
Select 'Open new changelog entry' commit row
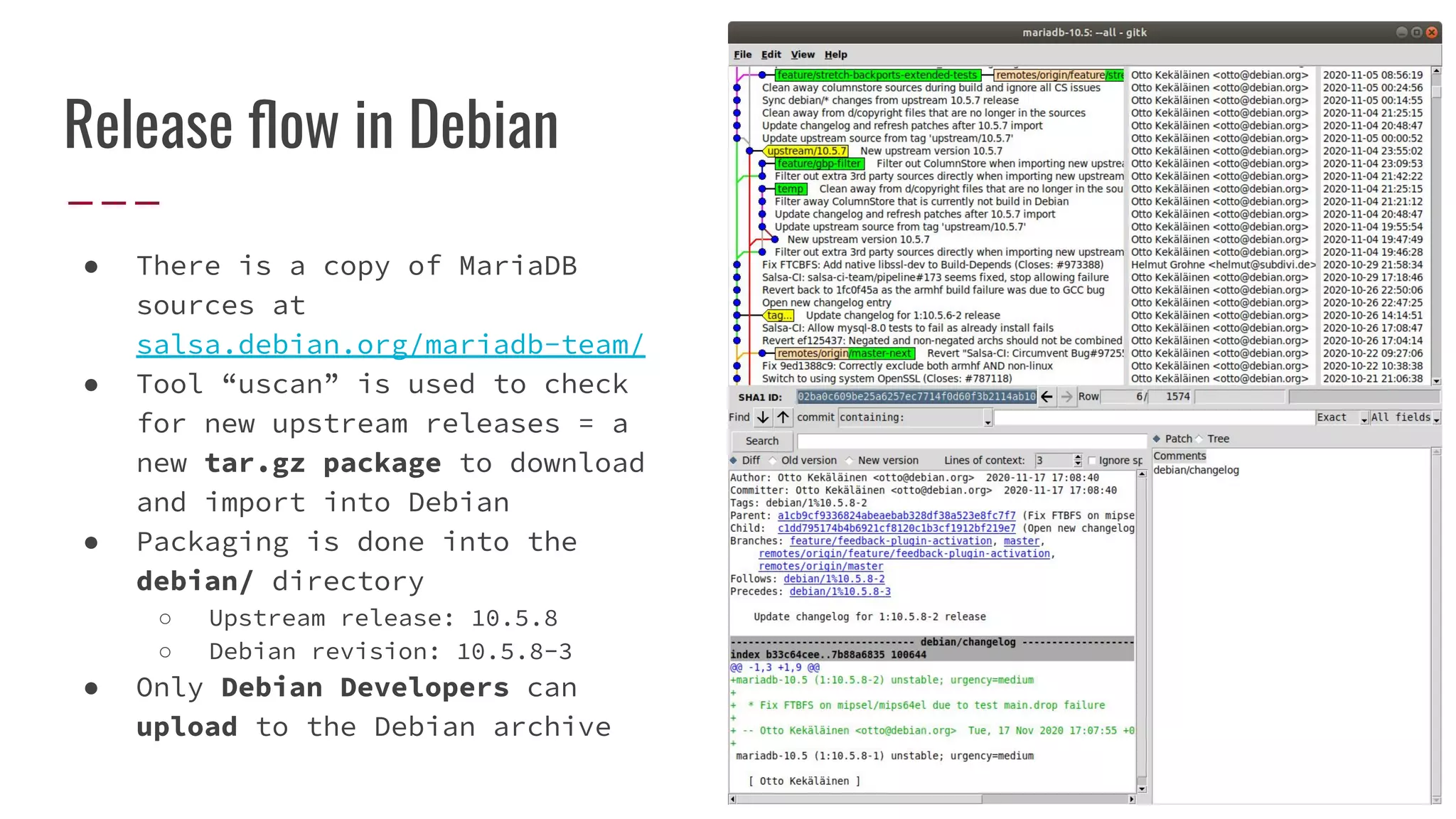coord(826,303)
